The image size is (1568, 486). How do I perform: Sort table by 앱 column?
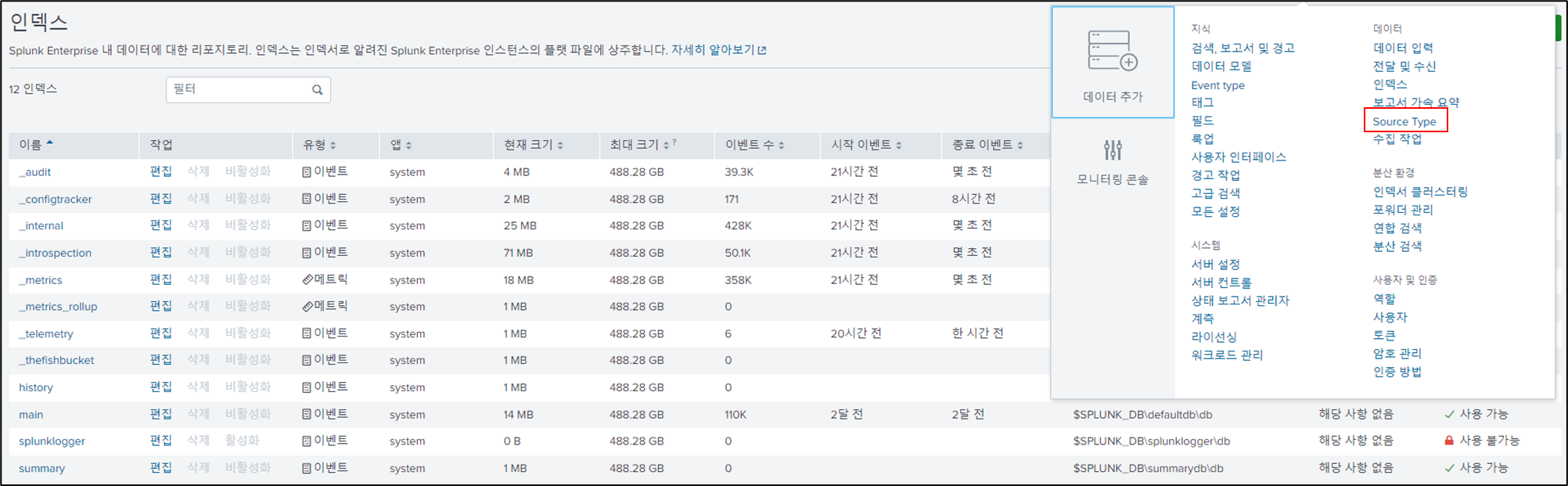[x=401, y=145]
